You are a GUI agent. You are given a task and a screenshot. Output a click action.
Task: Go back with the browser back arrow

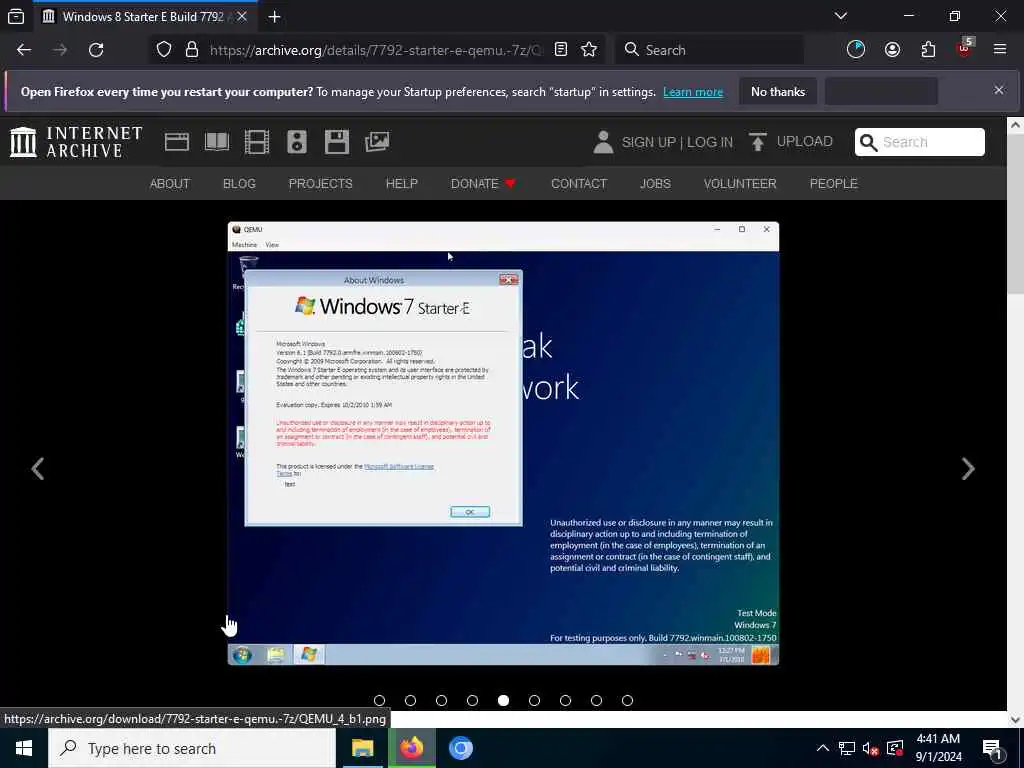pyautogui.click(x=24, y=50)
